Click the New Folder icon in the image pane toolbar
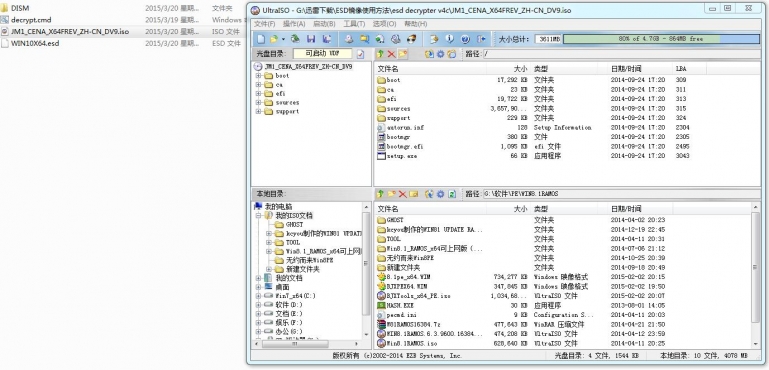The height and width of the screenshot is (370, 769). tap(403, 54)
